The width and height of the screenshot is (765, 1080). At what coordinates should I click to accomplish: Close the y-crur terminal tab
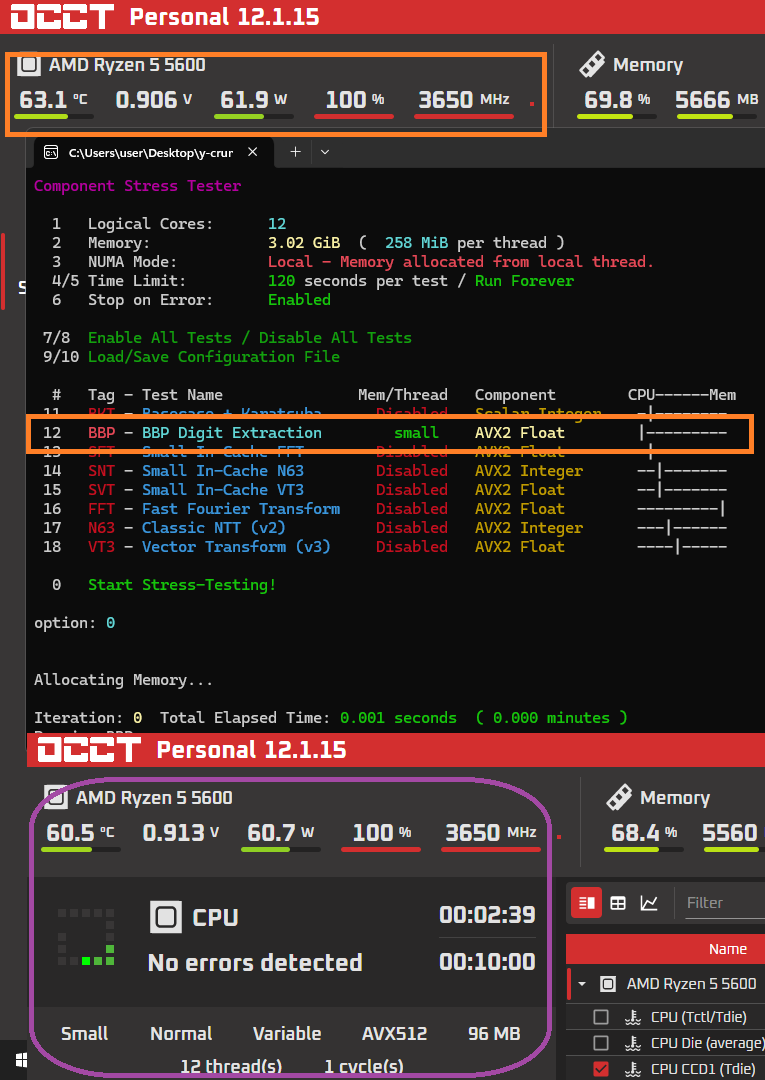[253, 152]
